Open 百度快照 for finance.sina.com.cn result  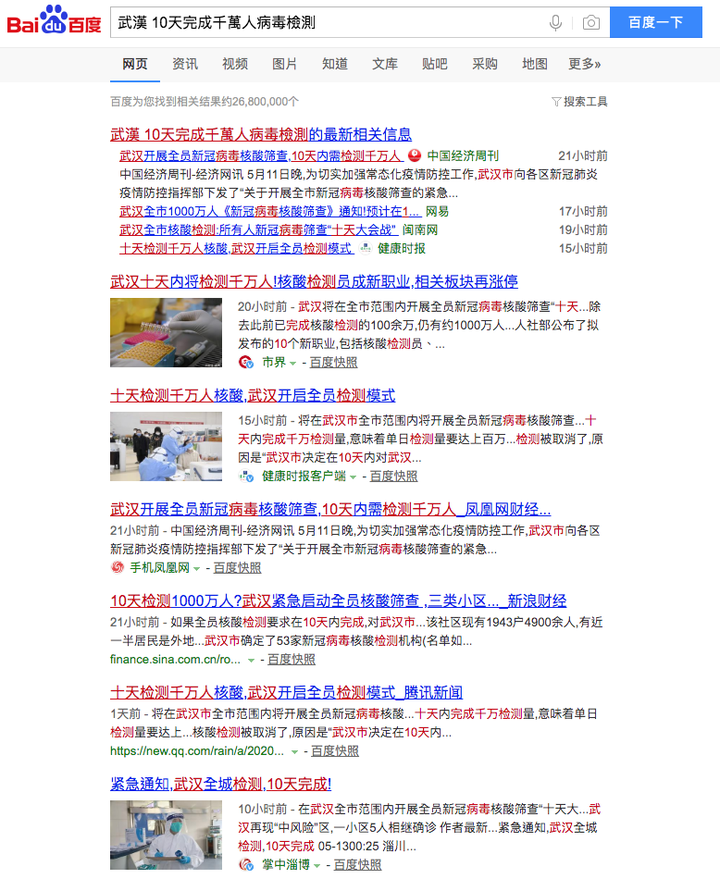coord(292,659)
